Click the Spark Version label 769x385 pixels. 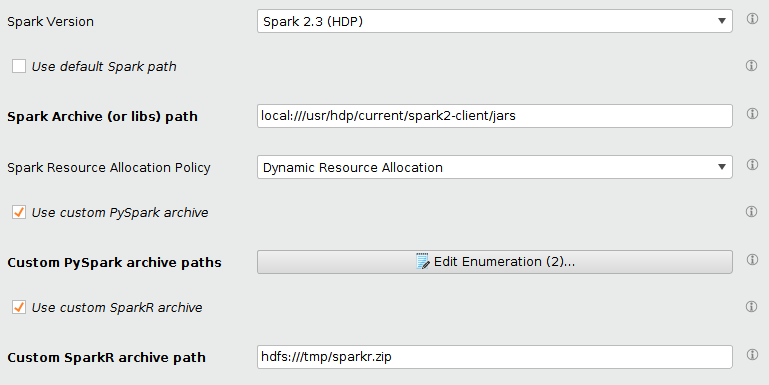pyautogui.click(x=51, y=22)
